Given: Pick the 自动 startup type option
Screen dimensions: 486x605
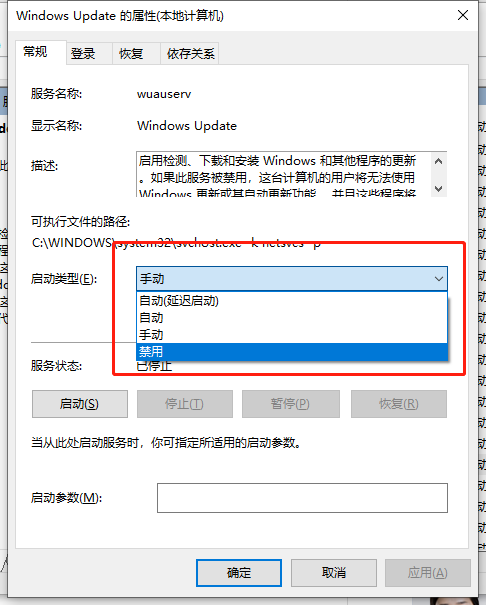Looking at the screenshot, I should click(292, 318).
